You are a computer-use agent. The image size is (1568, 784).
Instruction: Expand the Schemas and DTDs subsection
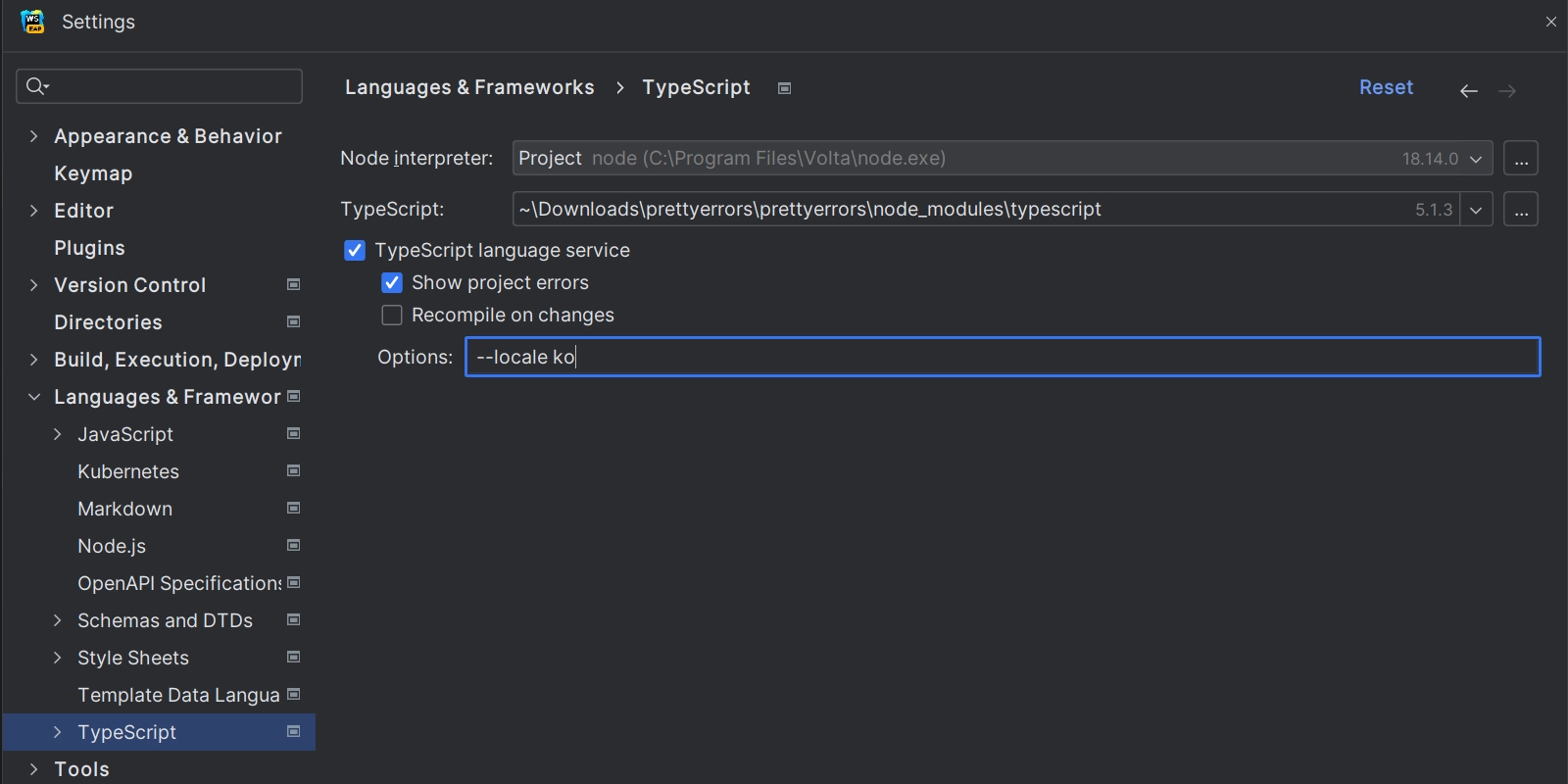coord(58,620)
